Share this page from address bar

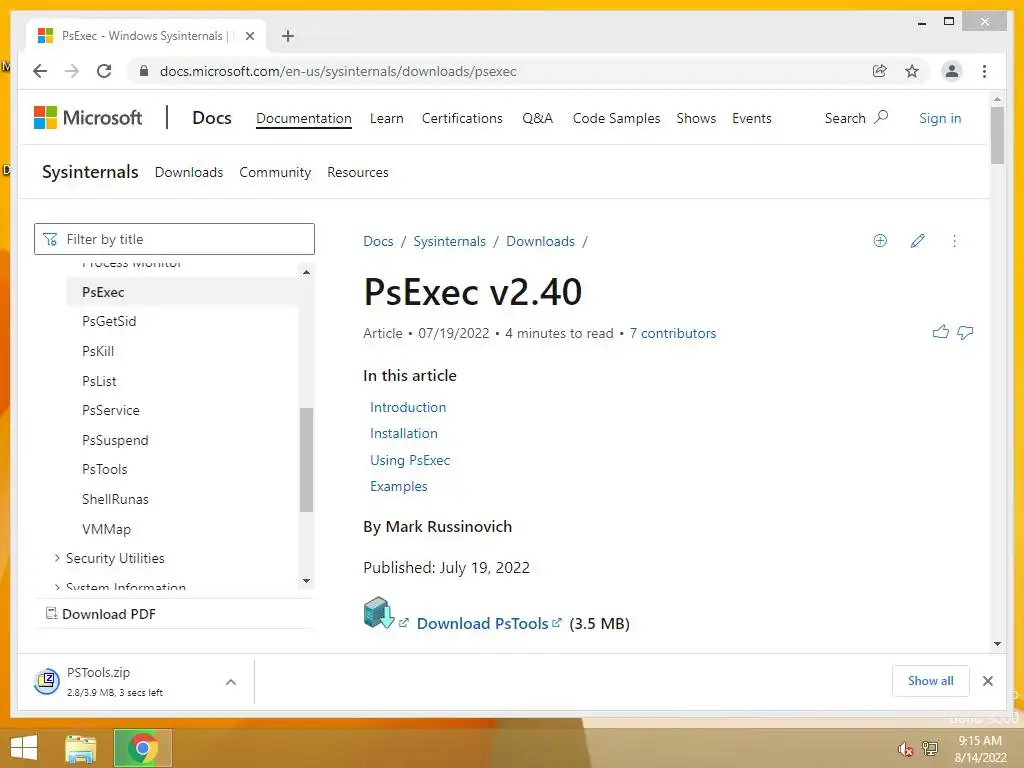coord(880,71)
